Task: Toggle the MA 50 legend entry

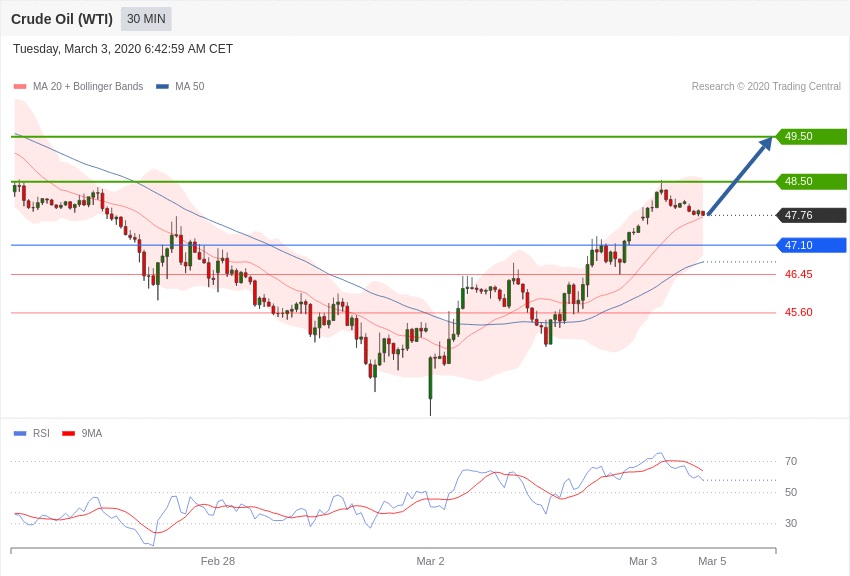Action: point(189,87)
